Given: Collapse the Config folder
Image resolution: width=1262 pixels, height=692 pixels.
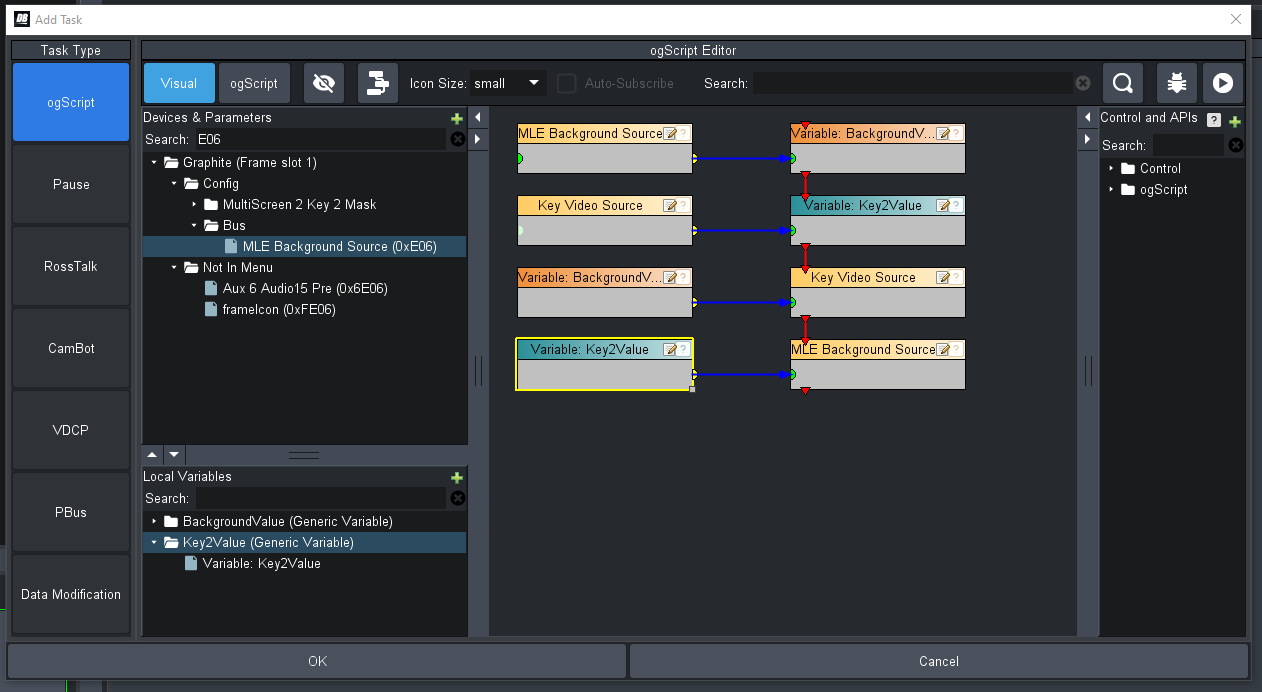Looking at the screenshot, I should coord(174,184).
